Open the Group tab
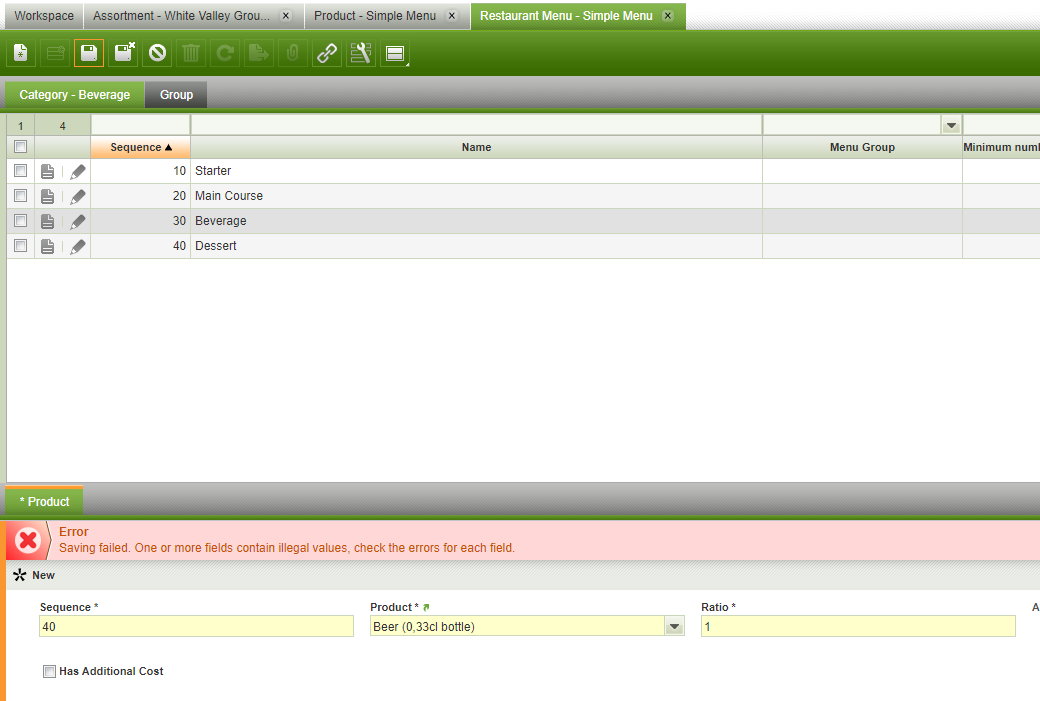Viewport: 1040px width, 701px height. [x=176, y=95]
